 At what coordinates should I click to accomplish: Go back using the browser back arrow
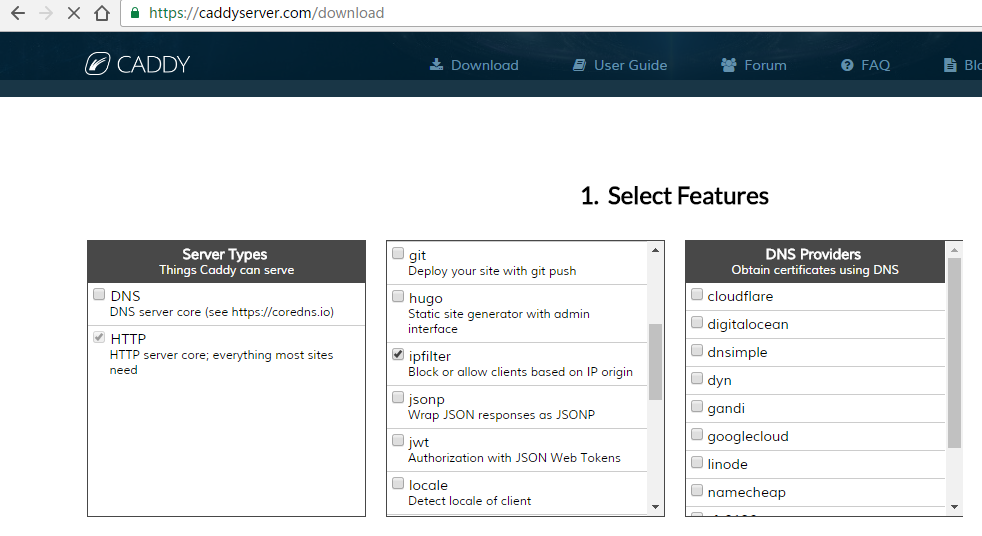tap(18, 13)
